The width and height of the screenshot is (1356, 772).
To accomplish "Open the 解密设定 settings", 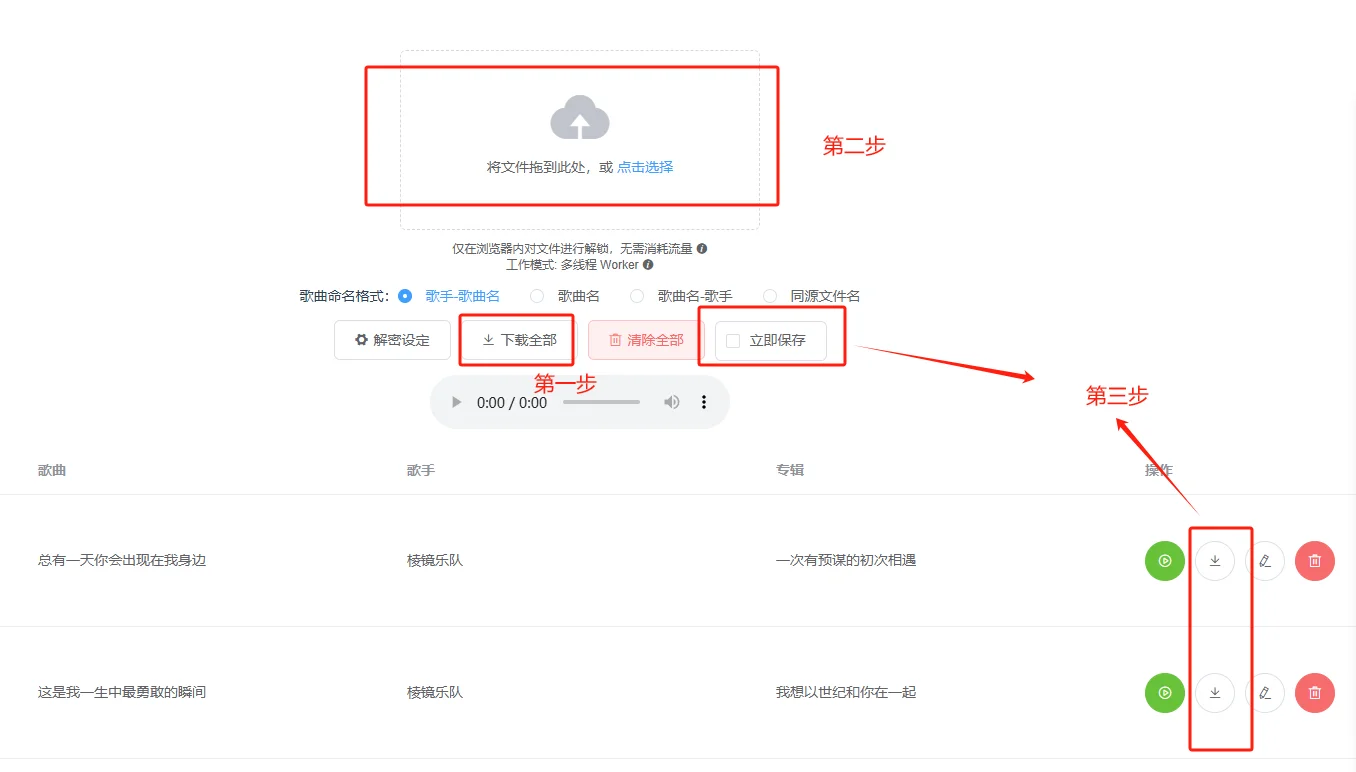I will (x=392, y=340).
